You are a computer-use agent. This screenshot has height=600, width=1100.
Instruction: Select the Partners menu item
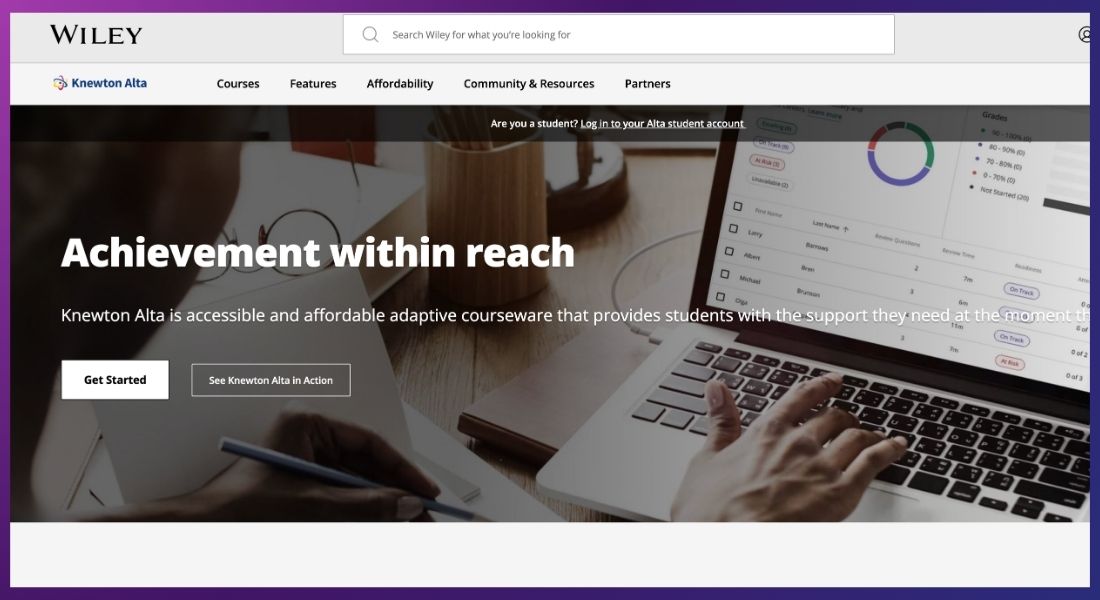[648, 84]
